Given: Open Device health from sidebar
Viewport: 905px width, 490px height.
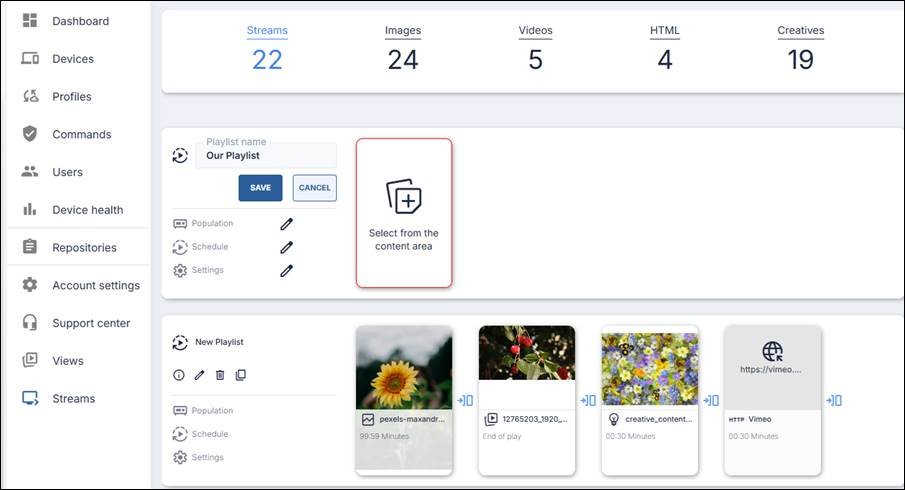Looking at the screenshot, I should (x=87, y=210).
